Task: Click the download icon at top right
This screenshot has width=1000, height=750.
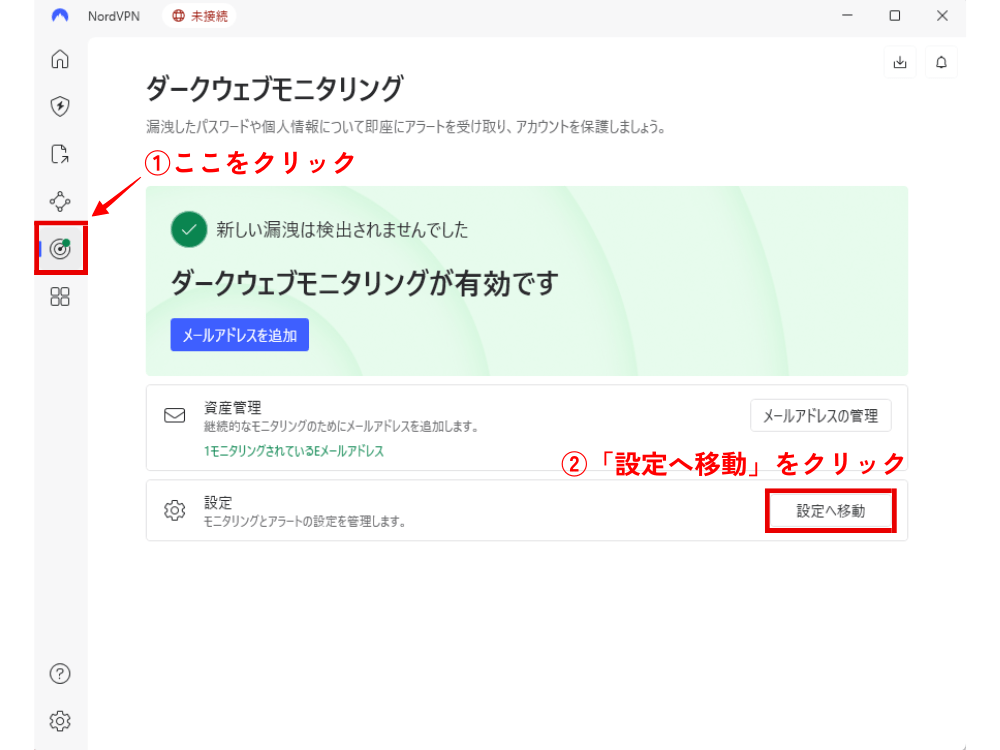Action: [900, 62]
